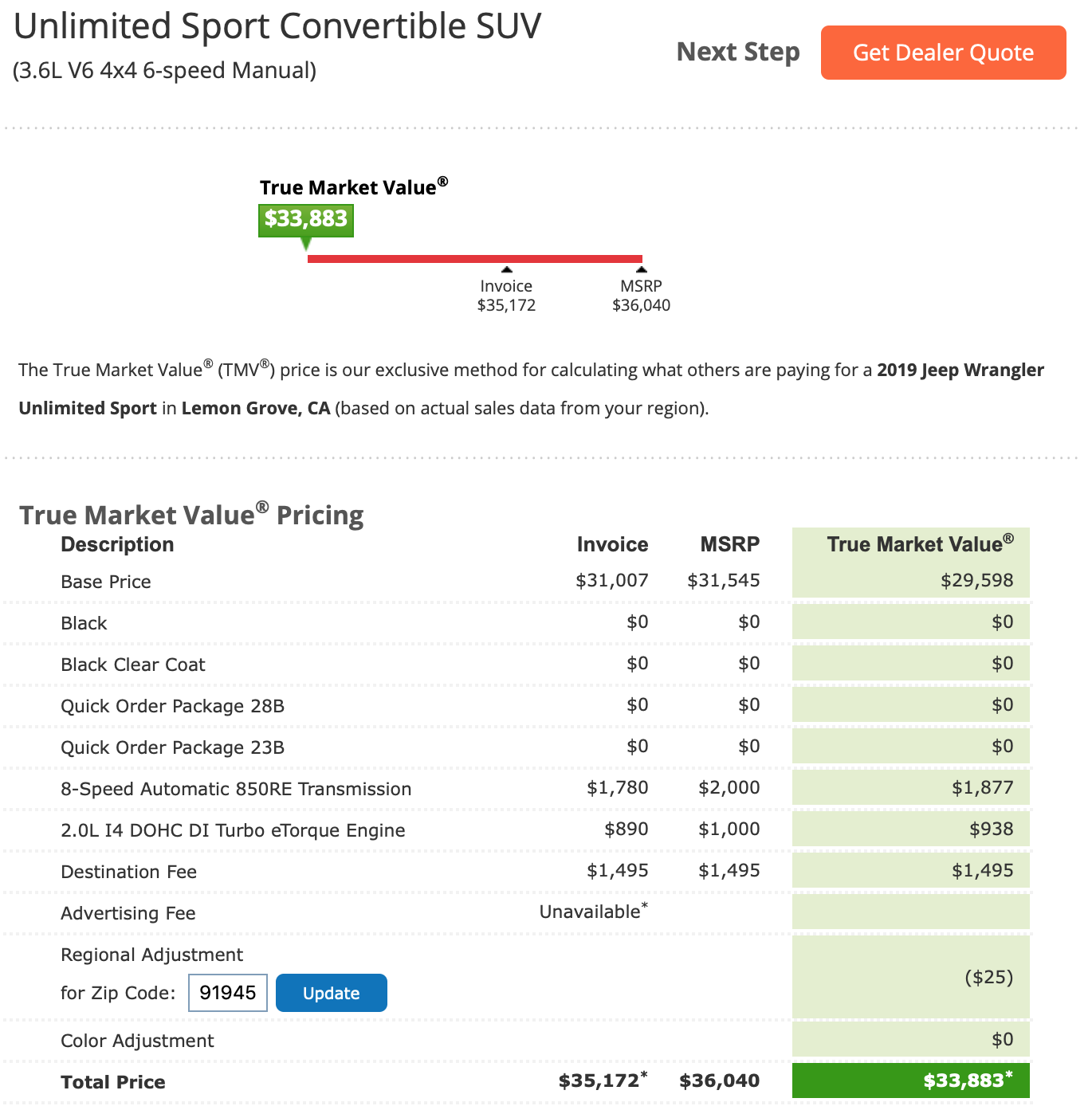Click the zip code field showing 91945
This screenshot has height=1106, width=1092.
(x=228, y=993)
